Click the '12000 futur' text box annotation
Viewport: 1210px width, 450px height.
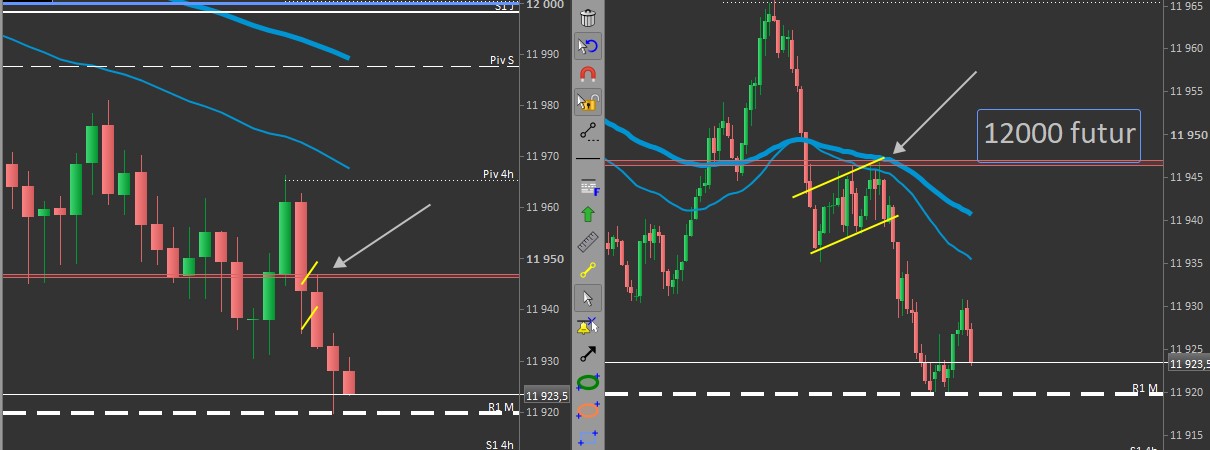(1059, 135)
